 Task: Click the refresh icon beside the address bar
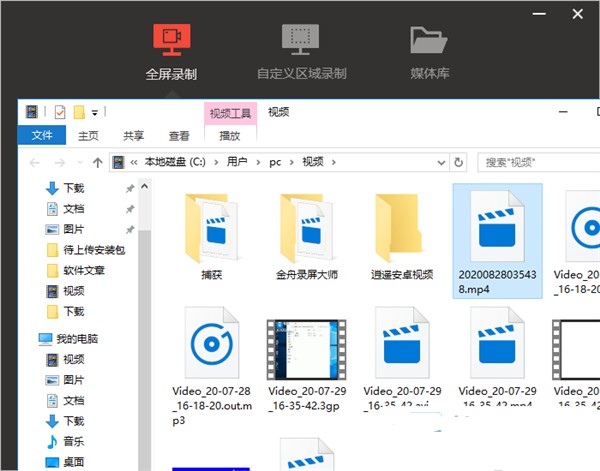[x=459, y=162]
